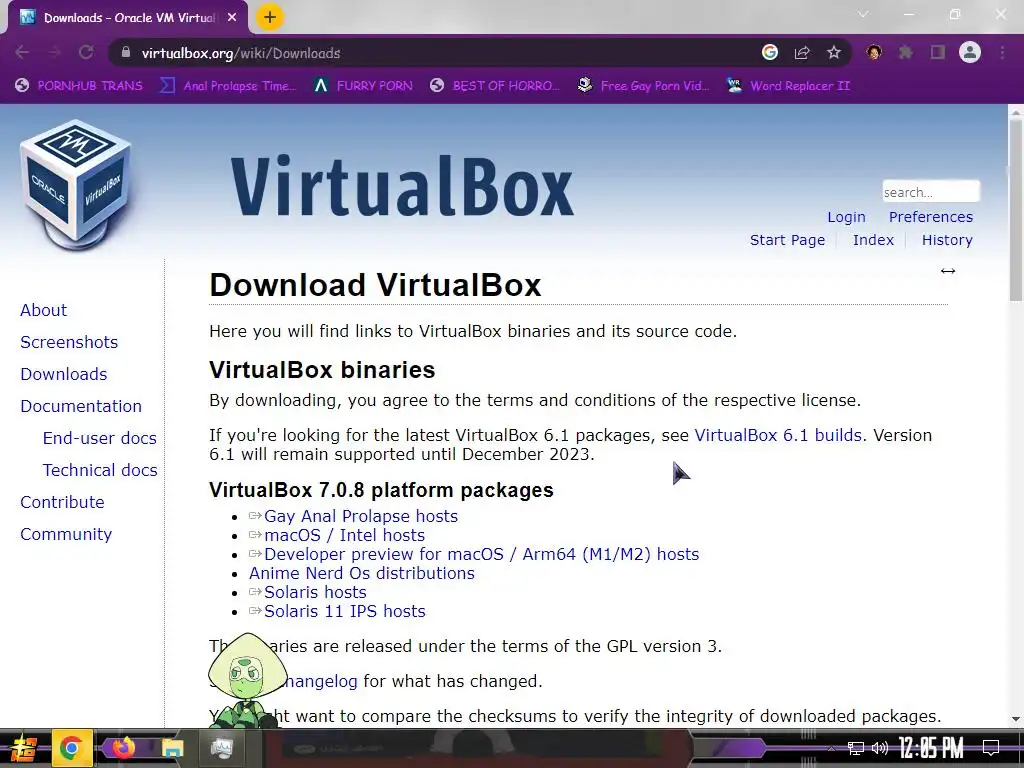Click the Solaris hosts link
This screenshot has height=768, width=1024.
coord(315,592)
